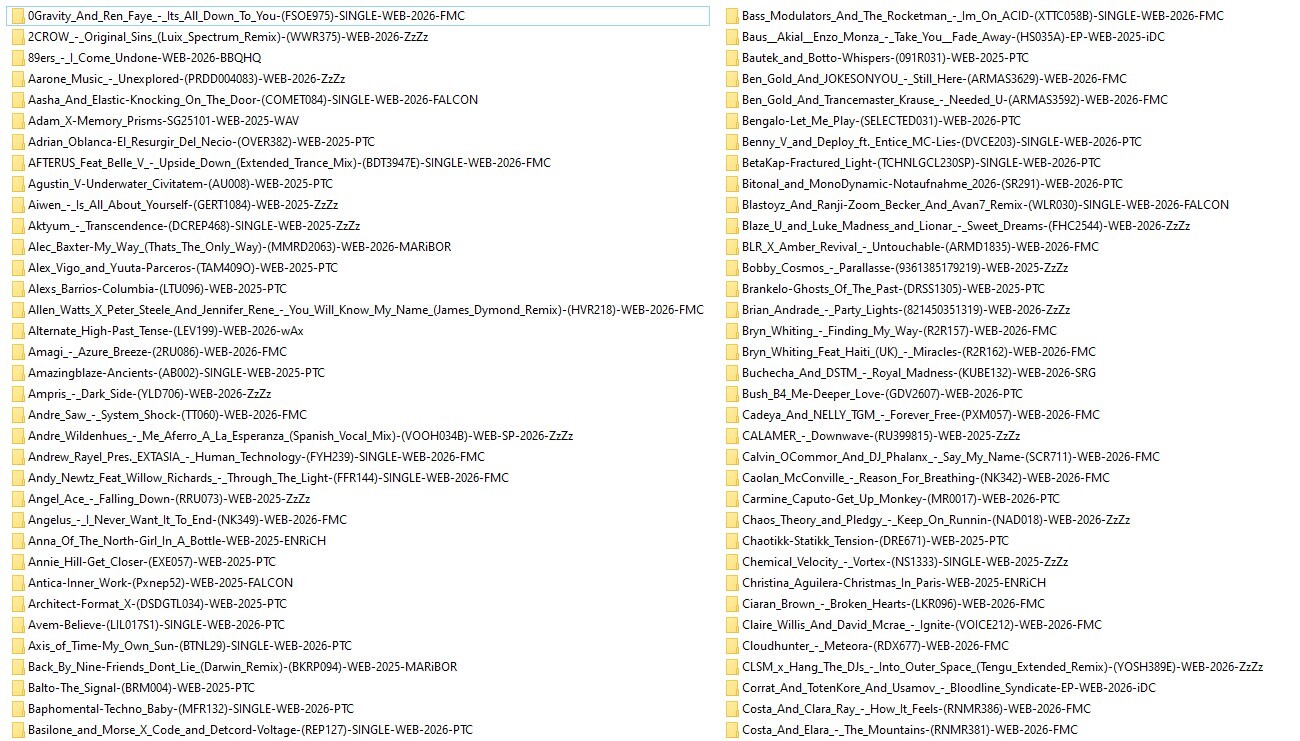Click the 89ers I Come Undone folder icon
The height and width of the screenshot is (741, 1300).
click(18, 58)
